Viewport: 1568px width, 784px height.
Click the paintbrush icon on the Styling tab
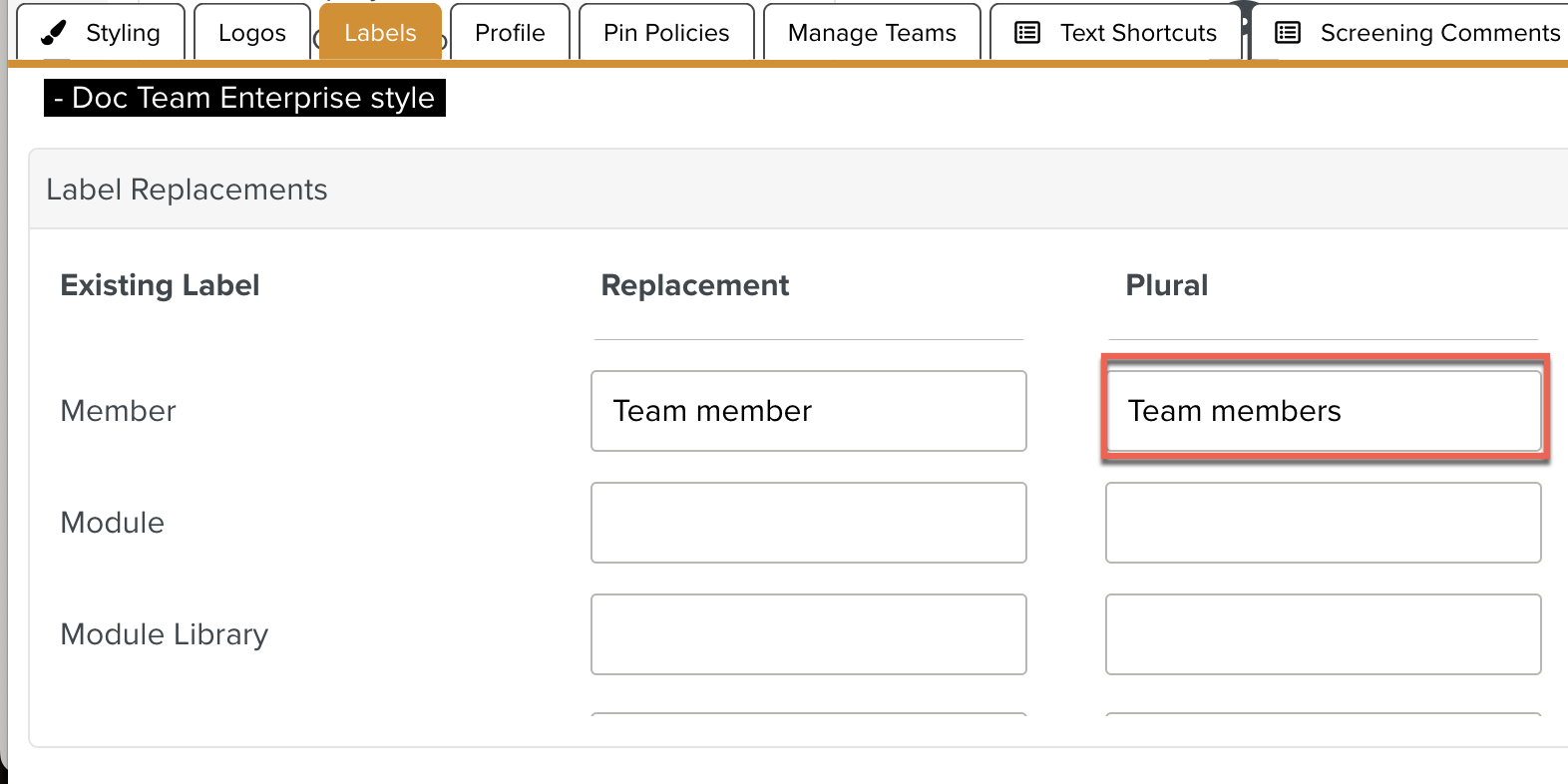(x=54, y=33)
